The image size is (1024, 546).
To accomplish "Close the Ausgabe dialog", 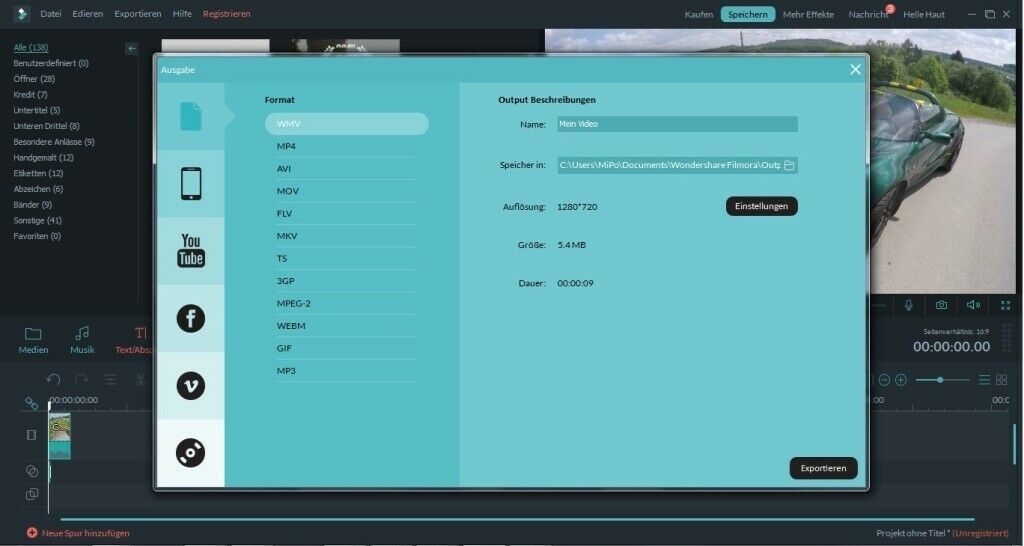I will 855,70.
